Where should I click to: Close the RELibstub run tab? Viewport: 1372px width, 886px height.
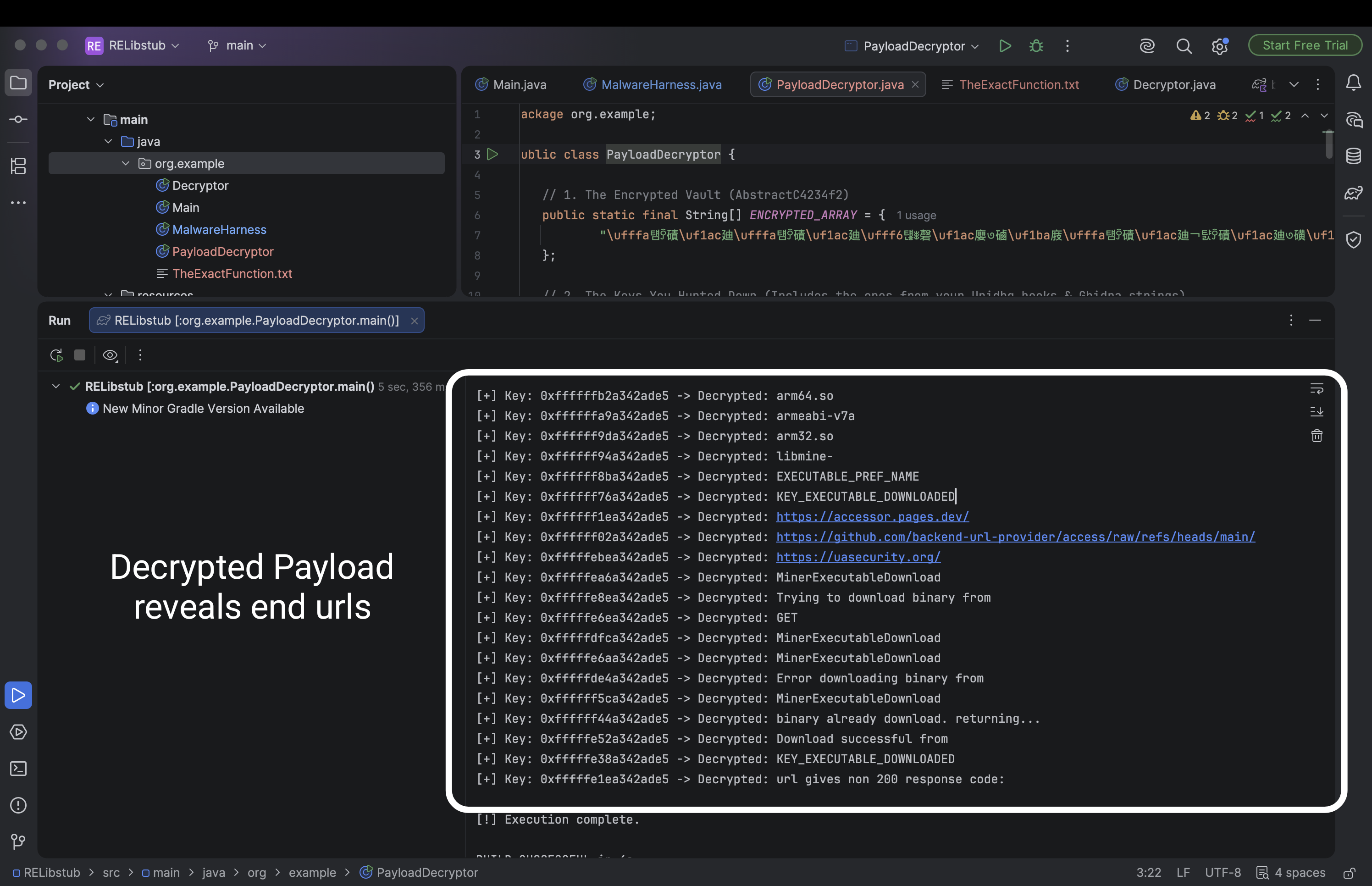(x=414, y=321)
